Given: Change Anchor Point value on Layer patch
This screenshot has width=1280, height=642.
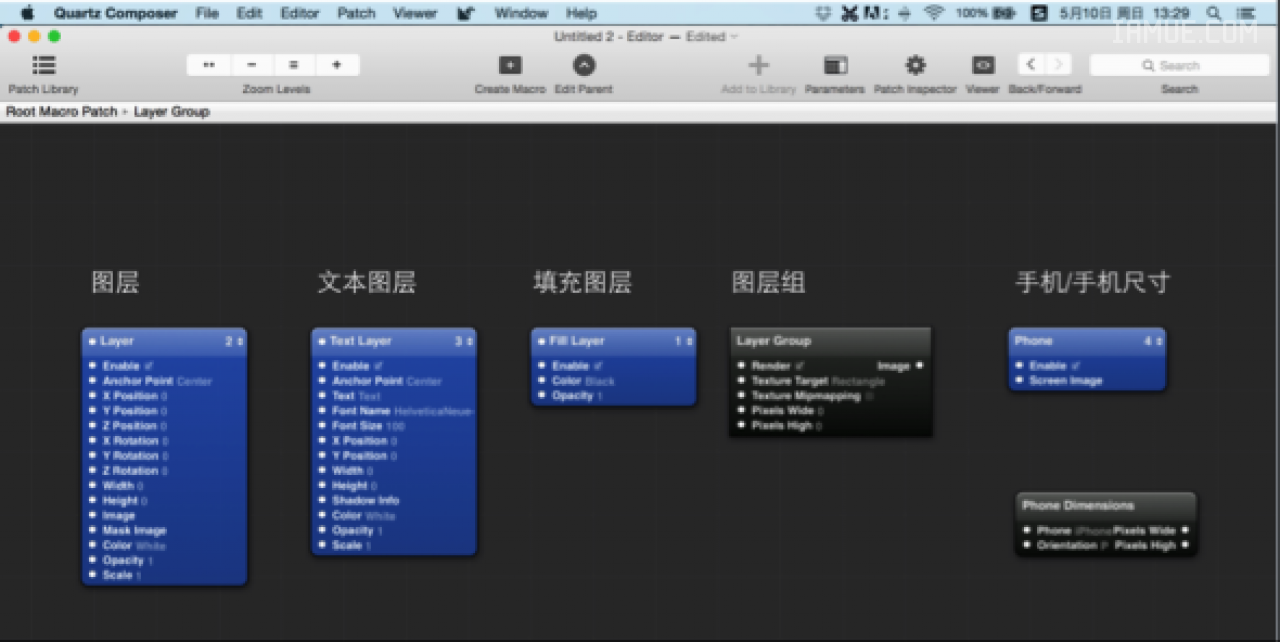Looking at the screenshot, I should click(195, 381).
